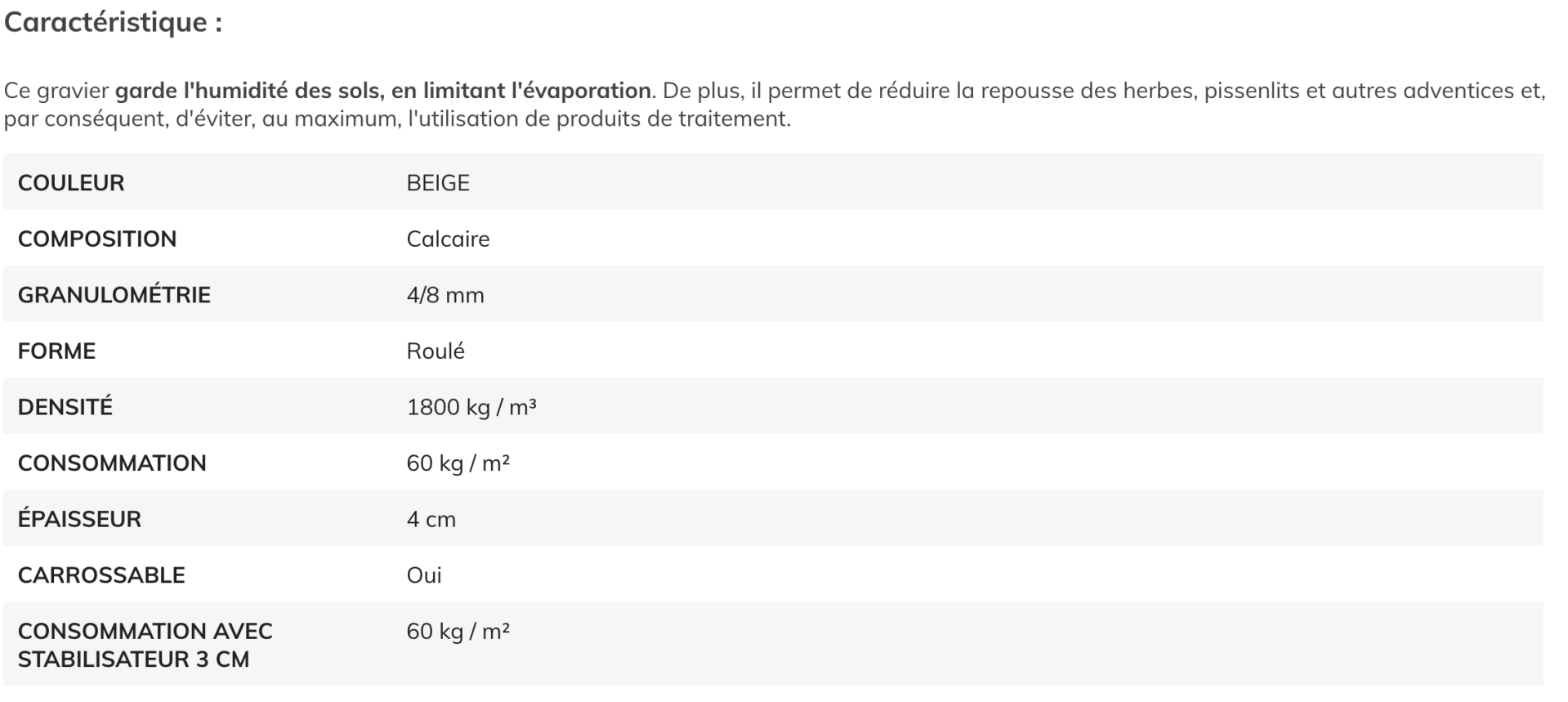This screenshot has height=702, width=1568.
Task: Click the 4 cm thickness value
Action: tap(431, 520)
